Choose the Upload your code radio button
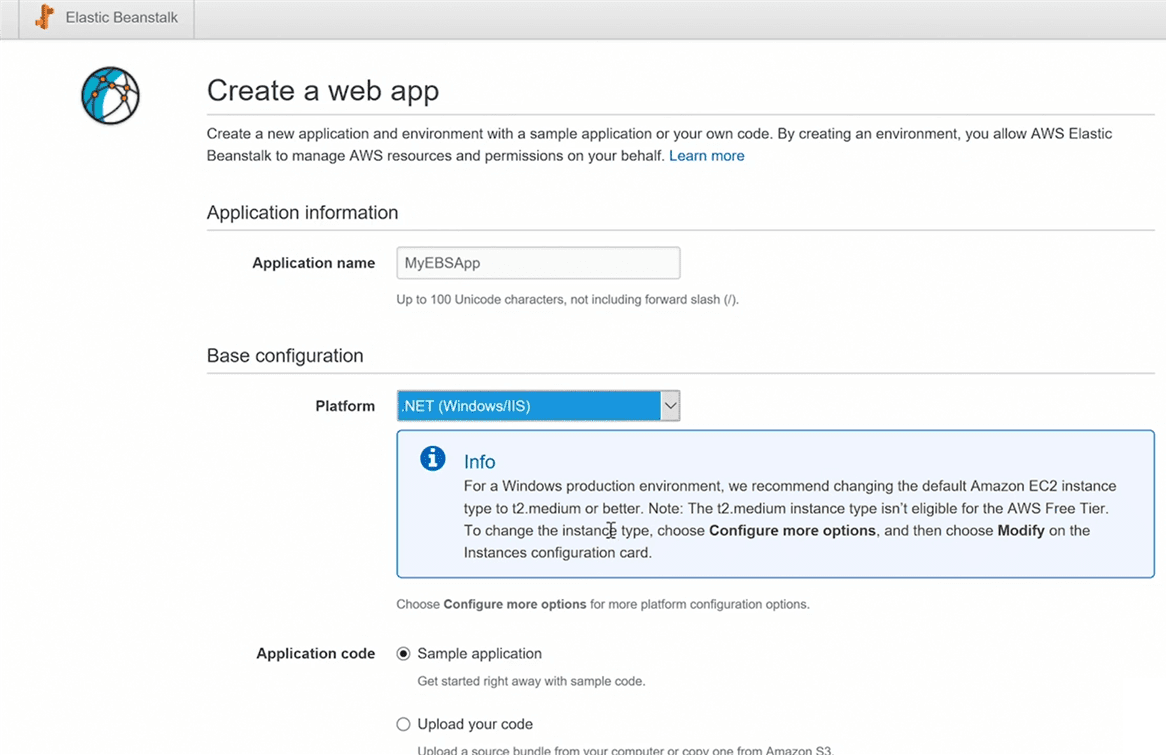The height and width of the screenshot is (755, 1166). point(404,725)
